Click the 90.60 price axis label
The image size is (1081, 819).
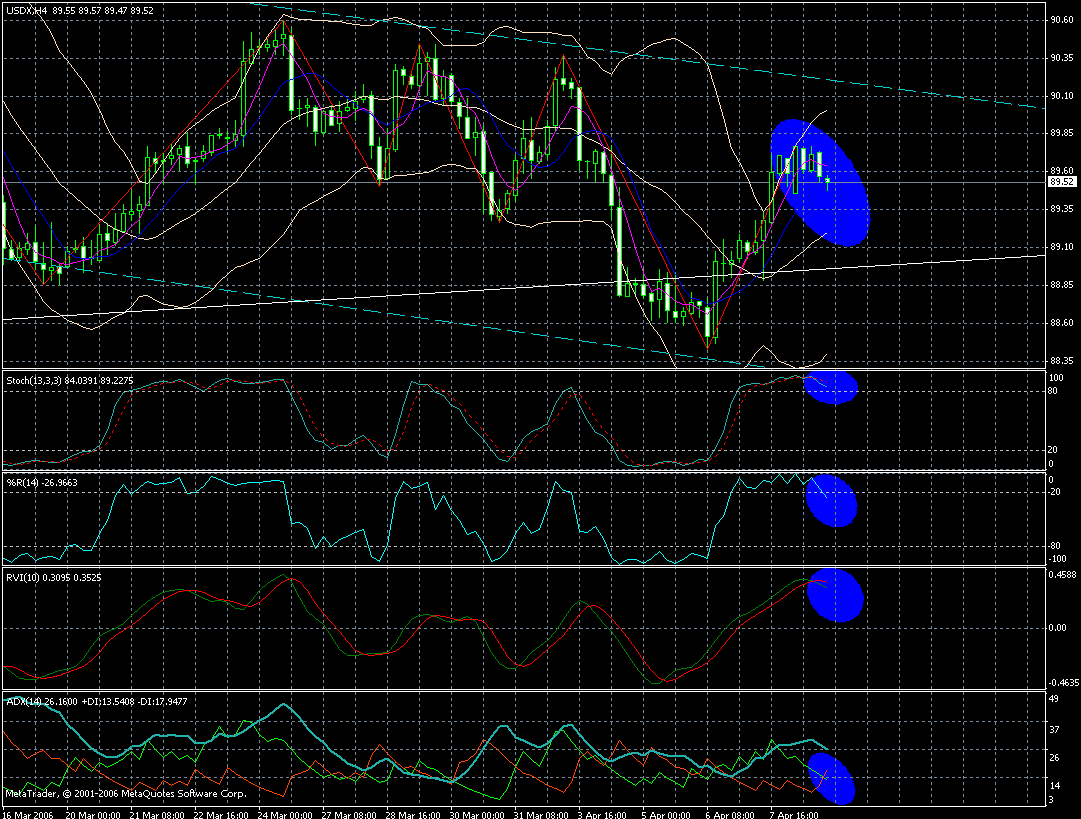[1062, 21]
